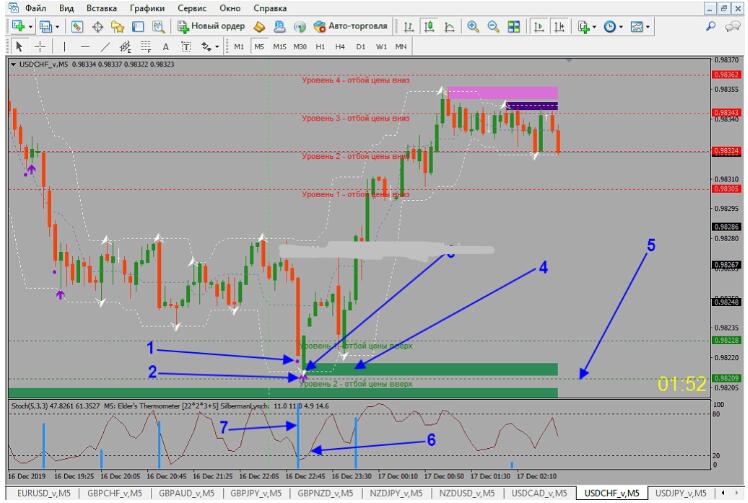Select the equidistant channel tool
Viewport: 748px width, 503px height.
click(x=125, y=47)
